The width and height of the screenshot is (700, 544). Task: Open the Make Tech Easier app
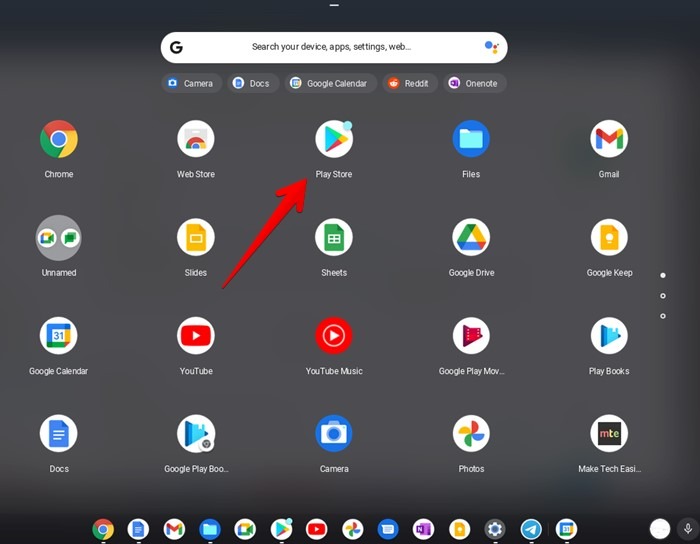[609, 433]
